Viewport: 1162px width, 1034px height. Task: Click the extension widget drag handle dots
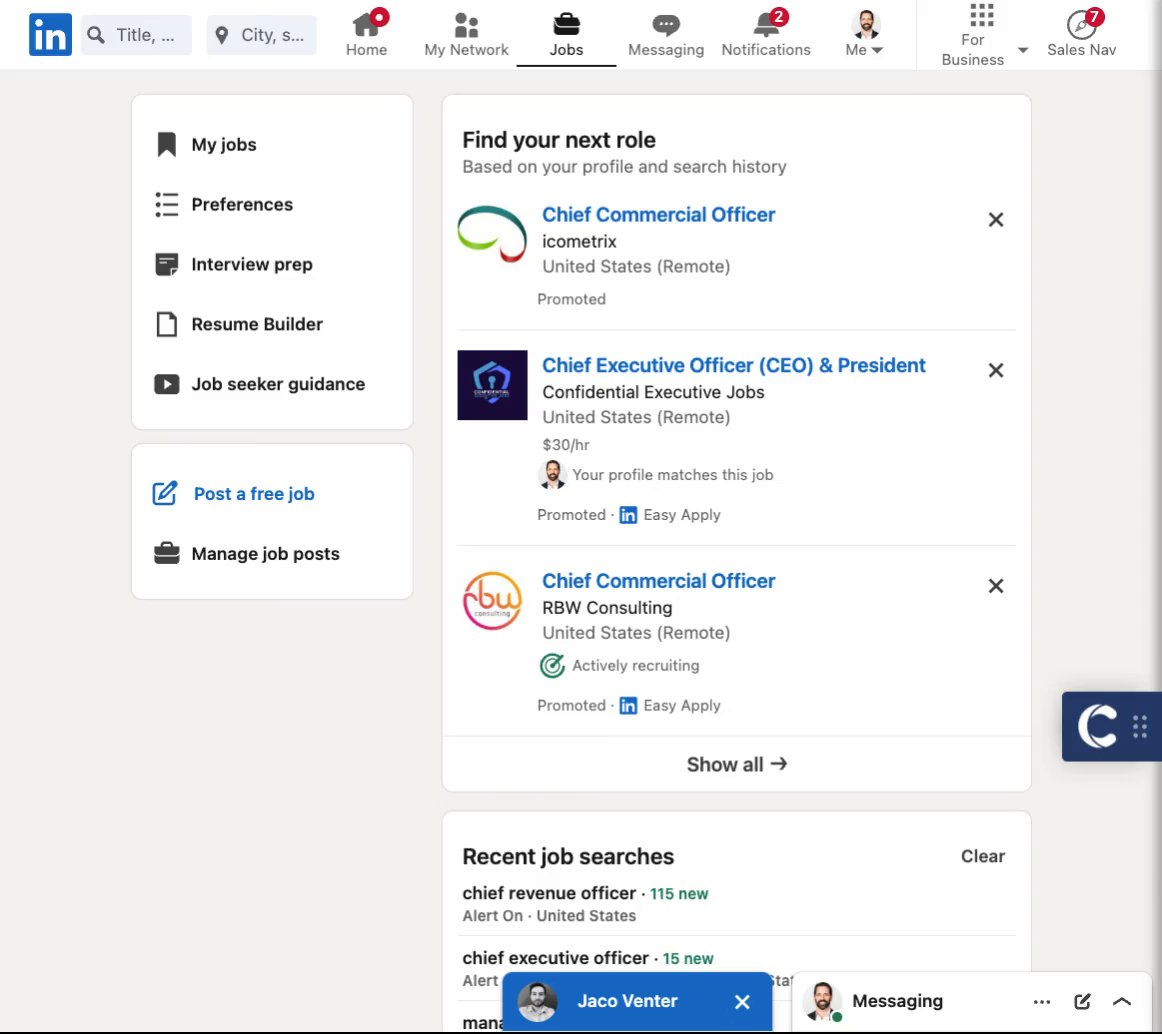coord(1140,726)
